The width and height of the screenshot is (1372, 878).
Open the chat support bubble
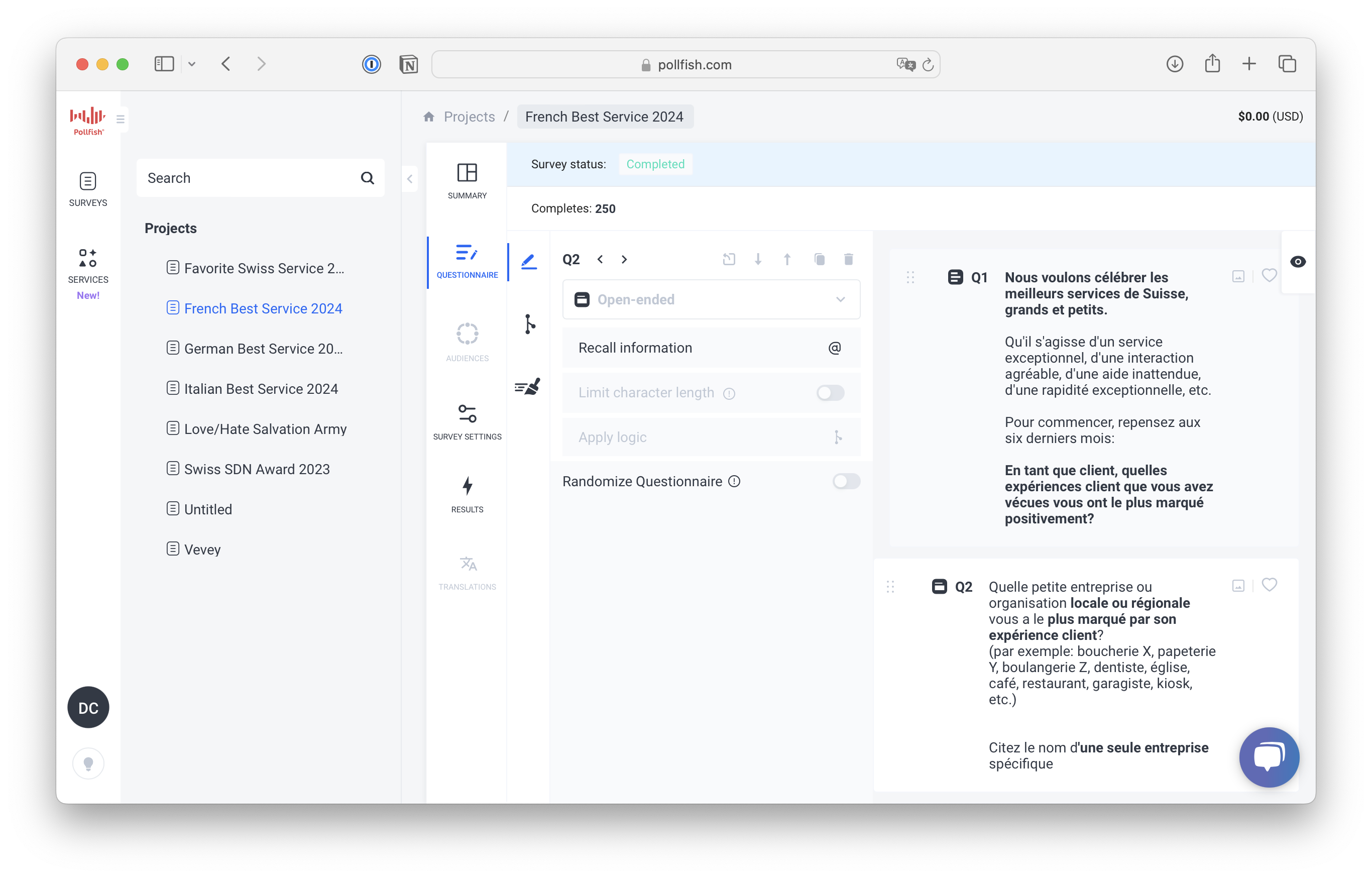[1269, 756]
